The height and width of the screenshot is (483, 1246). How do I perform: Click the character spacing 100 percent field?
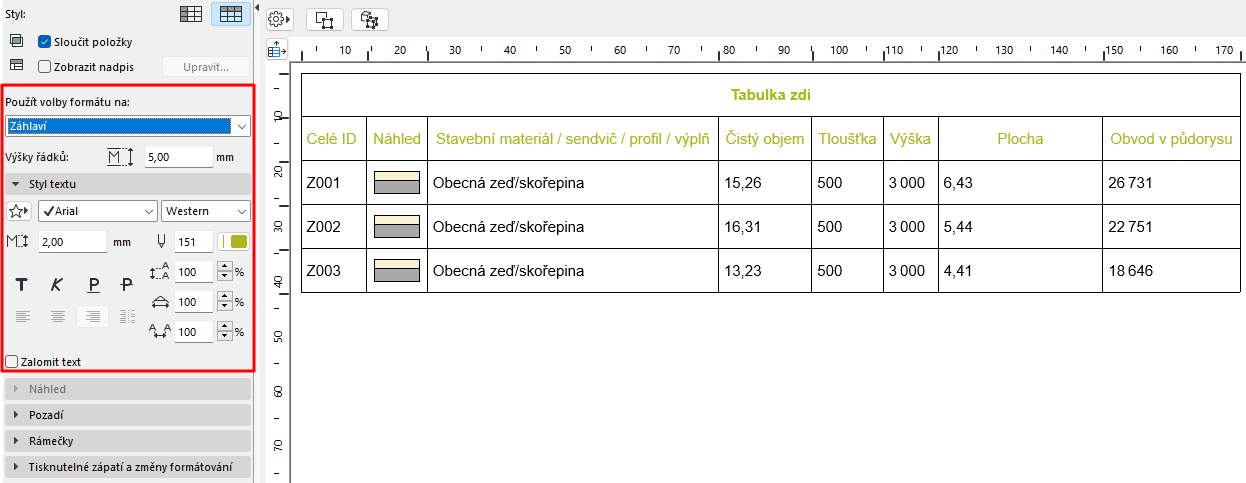click(194, 332)
